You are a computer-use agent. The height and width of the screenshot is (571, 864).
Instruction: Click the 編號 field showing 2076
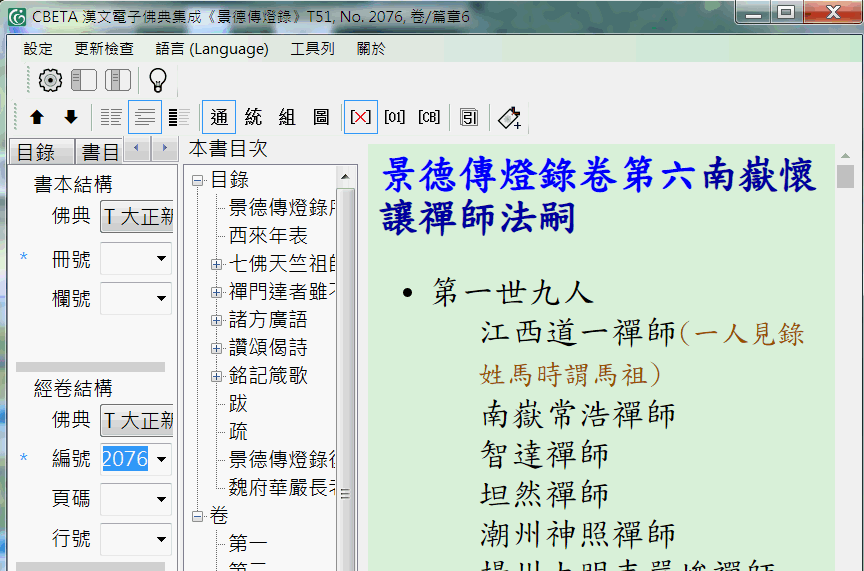pyautogui.click(x=125, y=459)
